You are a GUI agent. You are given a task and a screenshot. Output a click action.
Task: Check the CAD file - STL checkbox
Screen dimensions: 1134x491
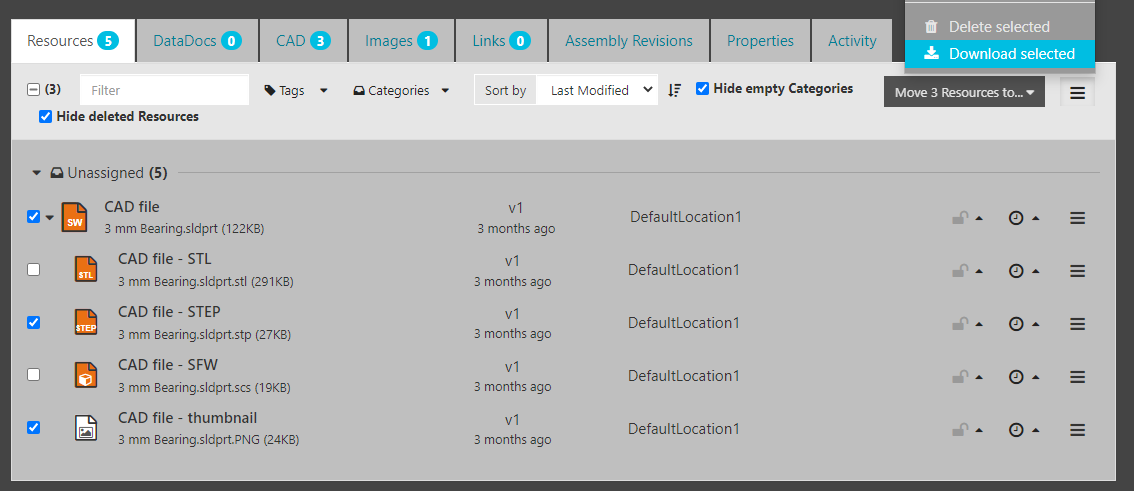[x=33, y=270]
